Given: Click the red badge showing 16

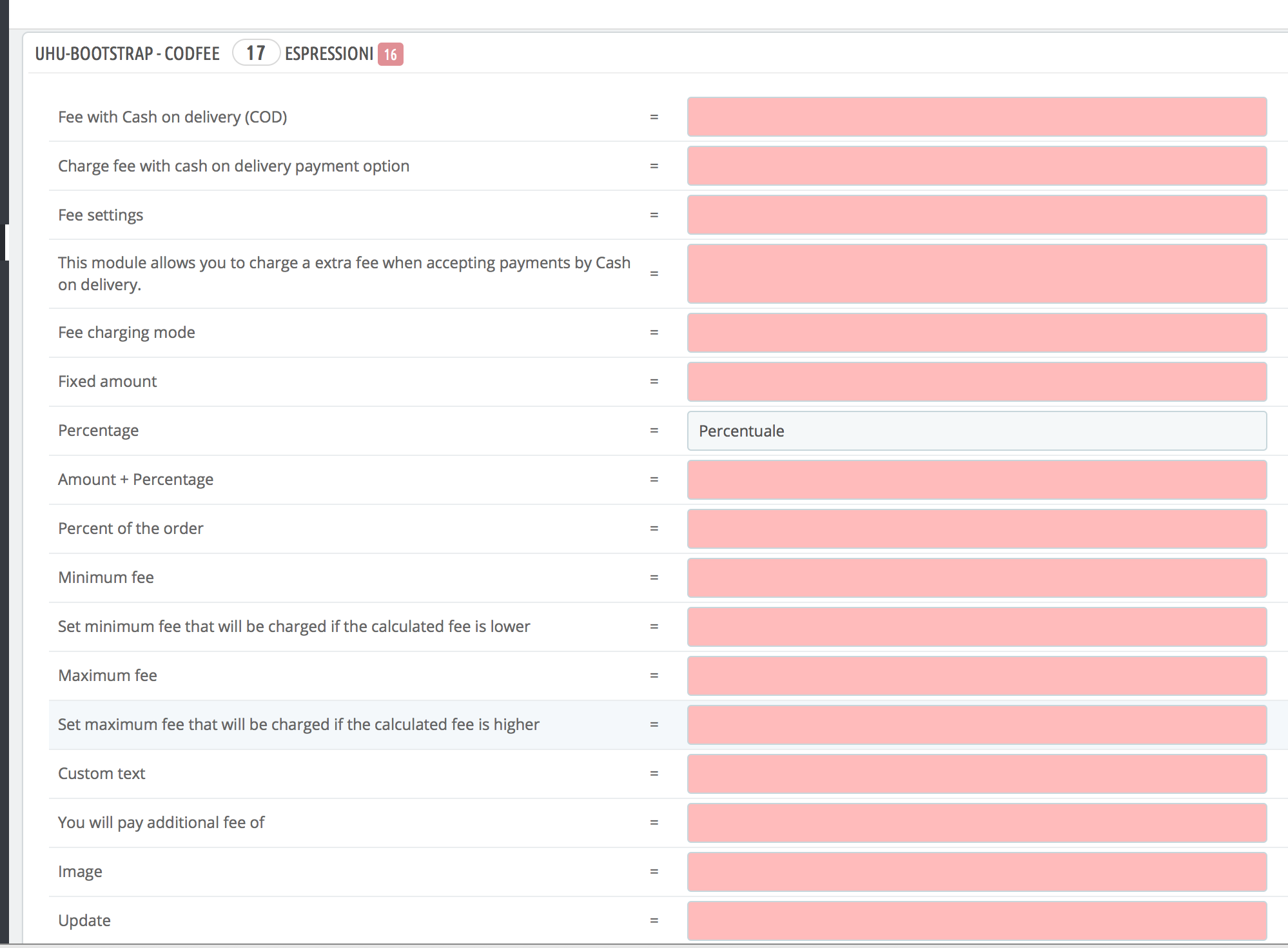Looking at the screenshot, I should 390,54.
